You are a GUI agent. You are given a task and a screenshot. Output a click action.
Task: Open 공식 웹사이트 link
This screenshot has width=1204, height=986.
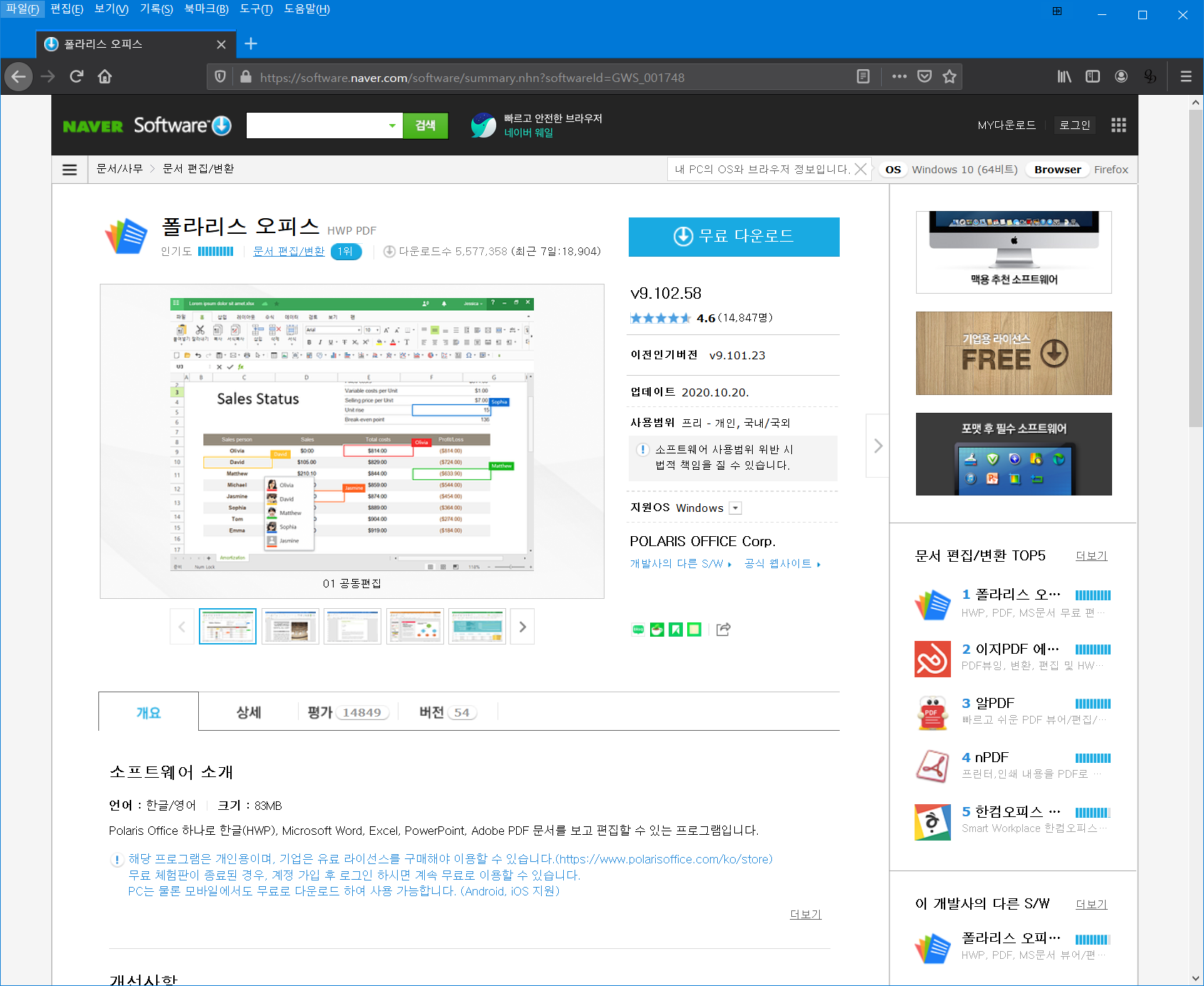coord(782,563)
